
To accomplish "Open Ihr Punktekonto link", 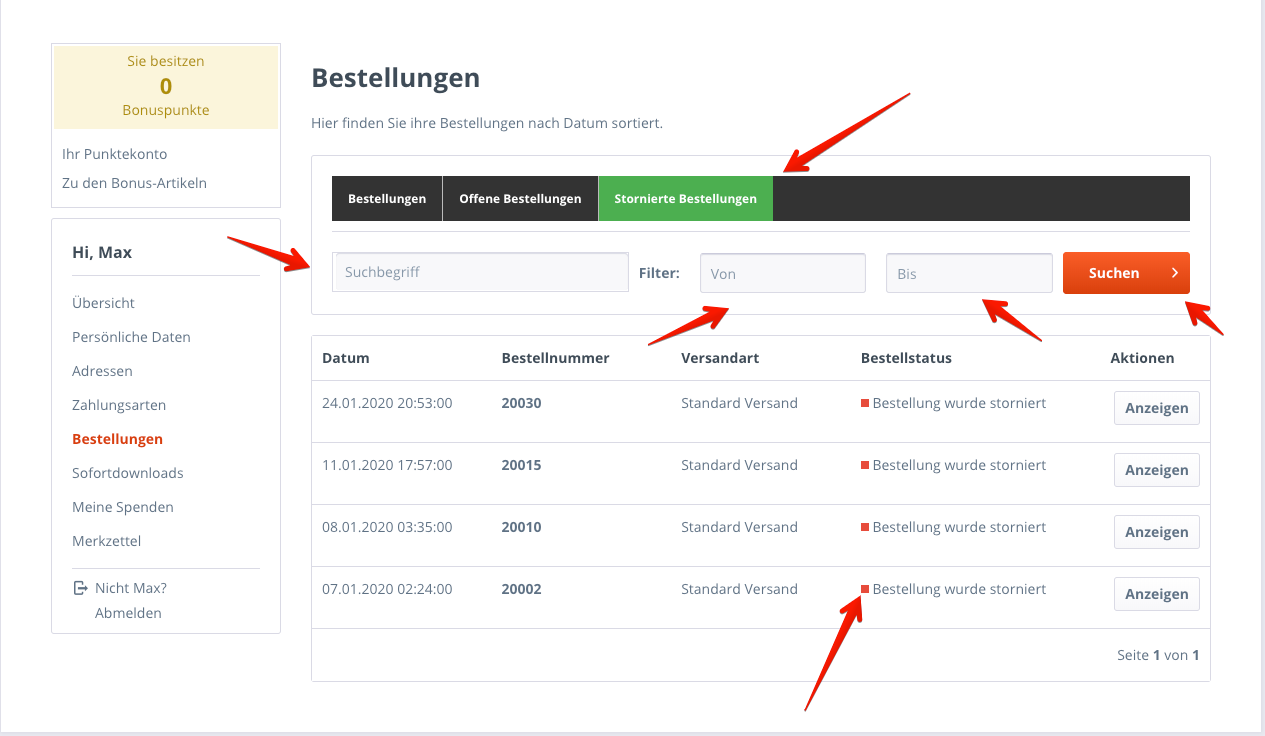I will pos(114,154).
